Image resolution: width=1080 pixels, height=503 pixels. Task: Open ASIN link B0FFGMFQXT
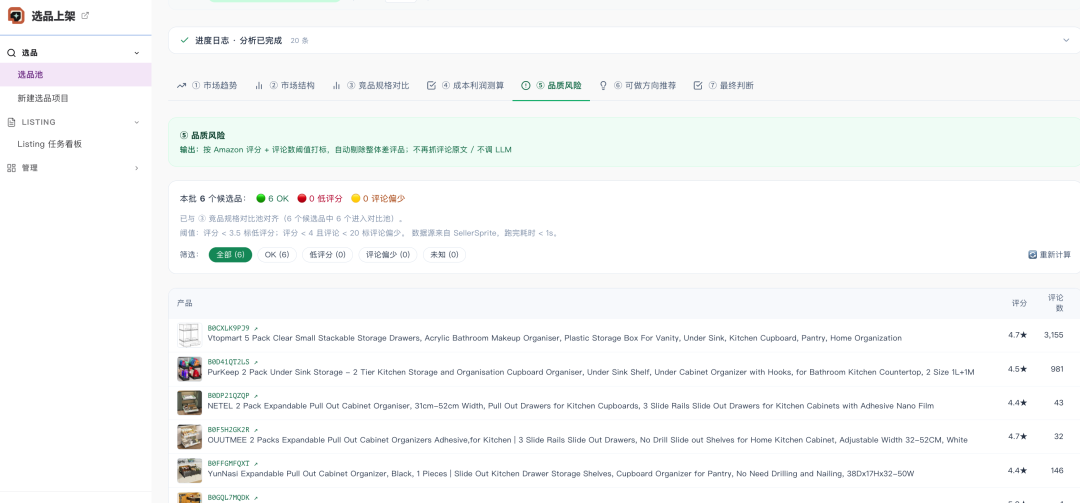[229, 463]
